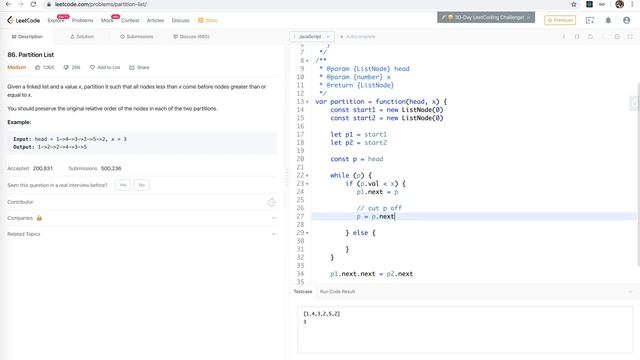Open browser profile avatar
This screenshot has width=640, height=360.
tap(619, 4)
